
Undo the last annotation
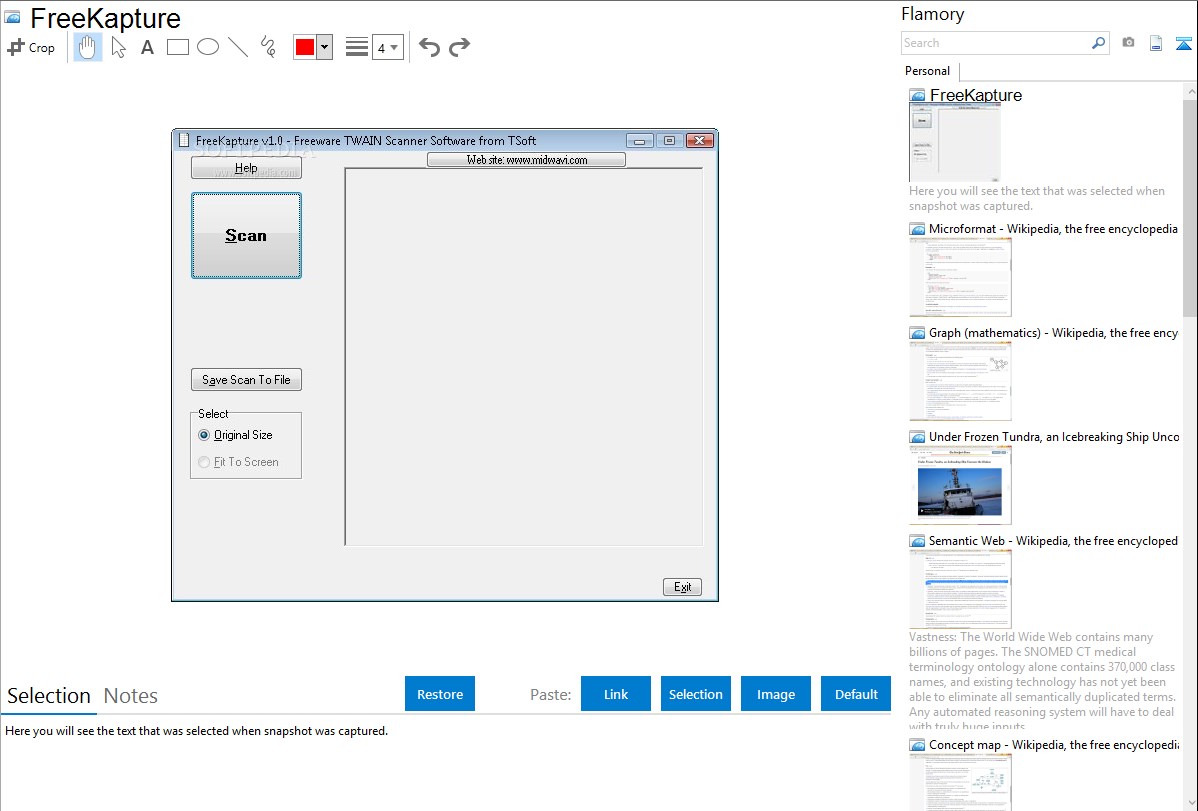coord(429,47)
